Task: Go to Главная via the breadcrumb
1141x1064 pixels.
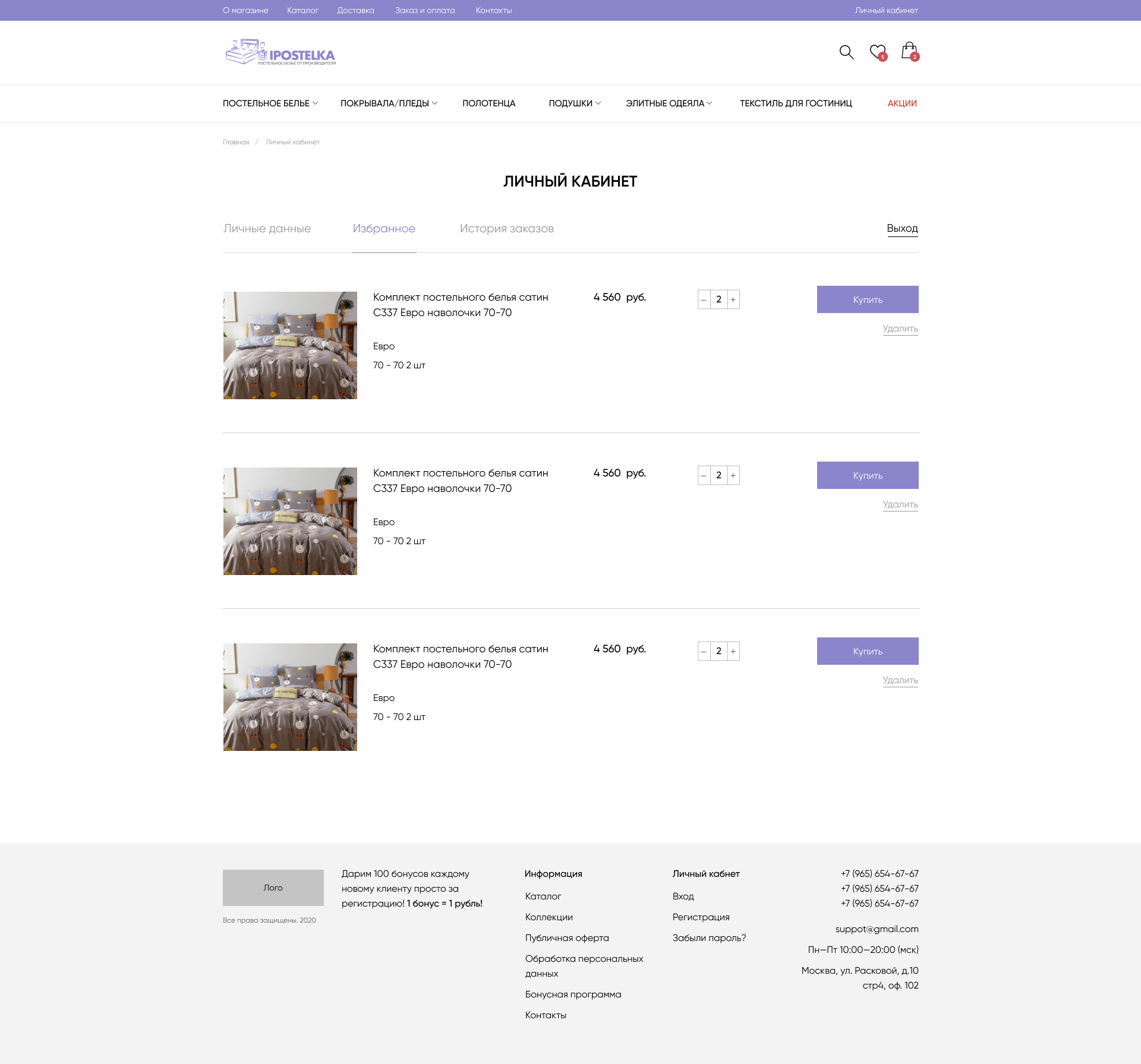Action: pos(236,142)
